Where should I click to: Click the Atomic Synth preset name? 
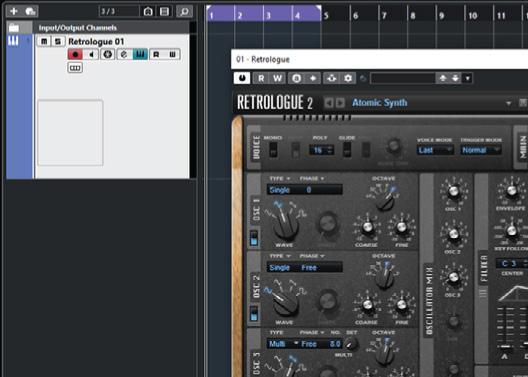[380, 102]
